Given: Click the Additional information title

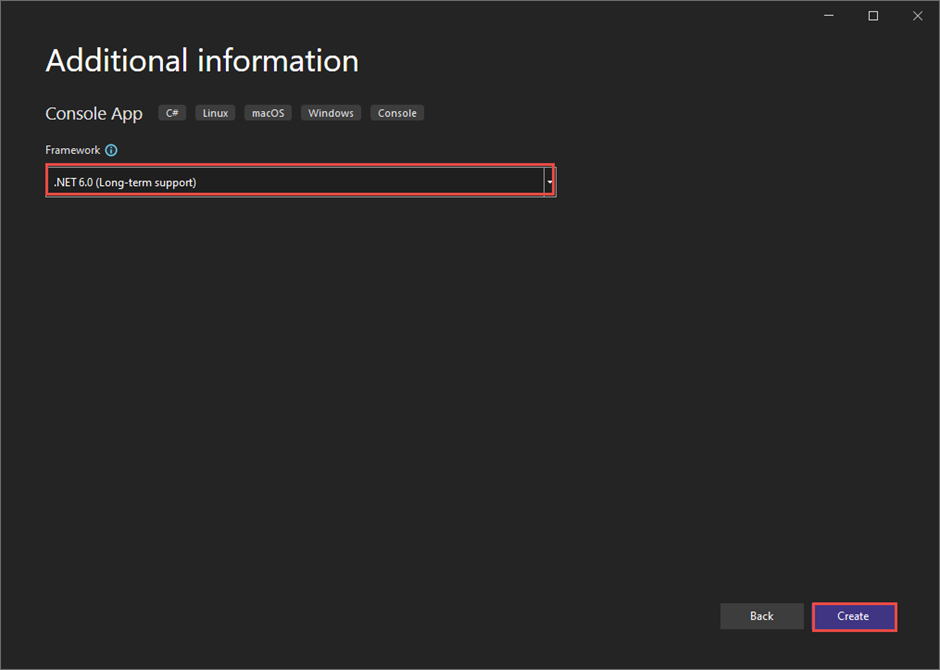Looking at the screenshot, I should point(201,61).
